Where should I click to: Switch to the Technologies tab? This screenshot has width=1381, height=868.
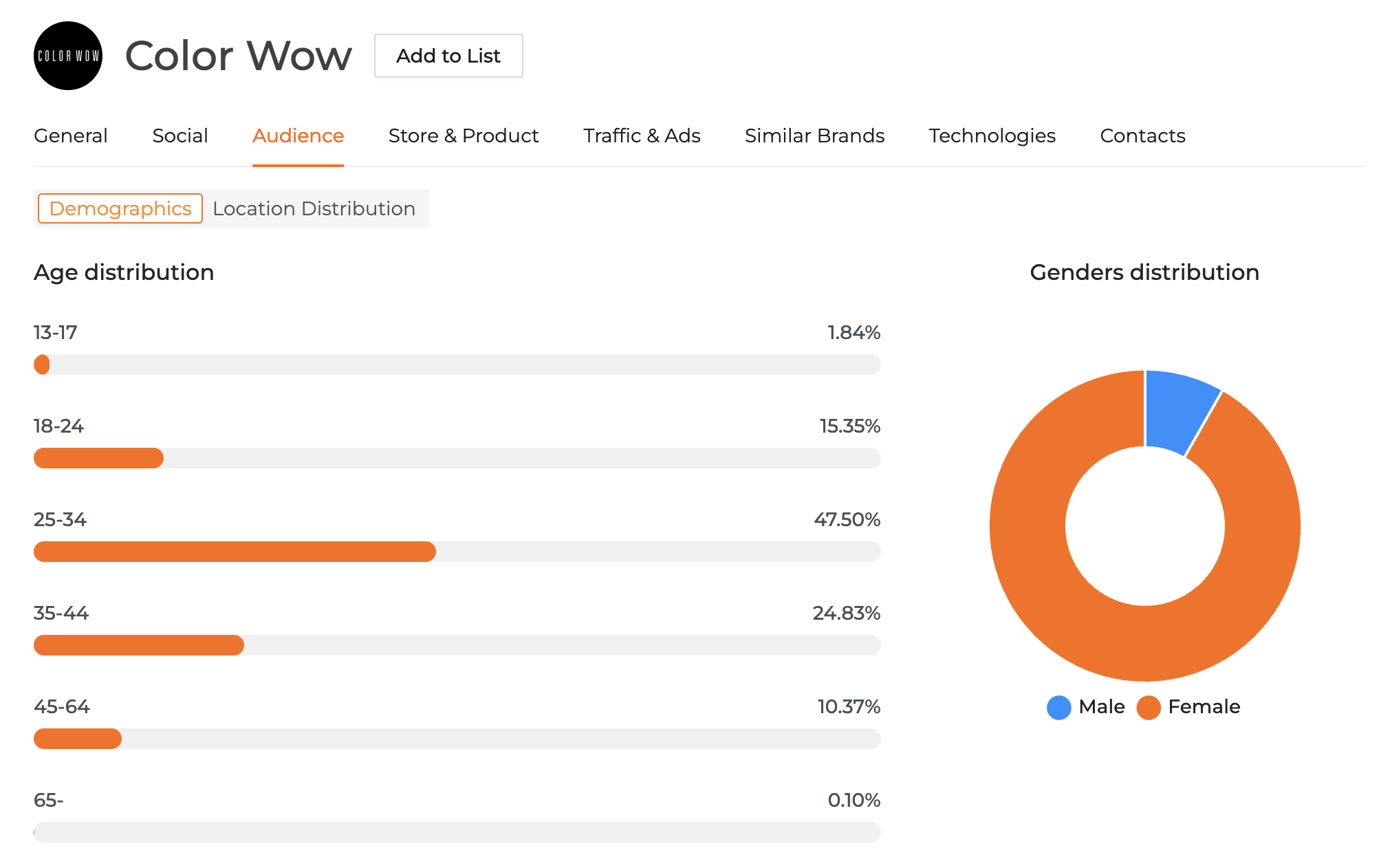992,135
